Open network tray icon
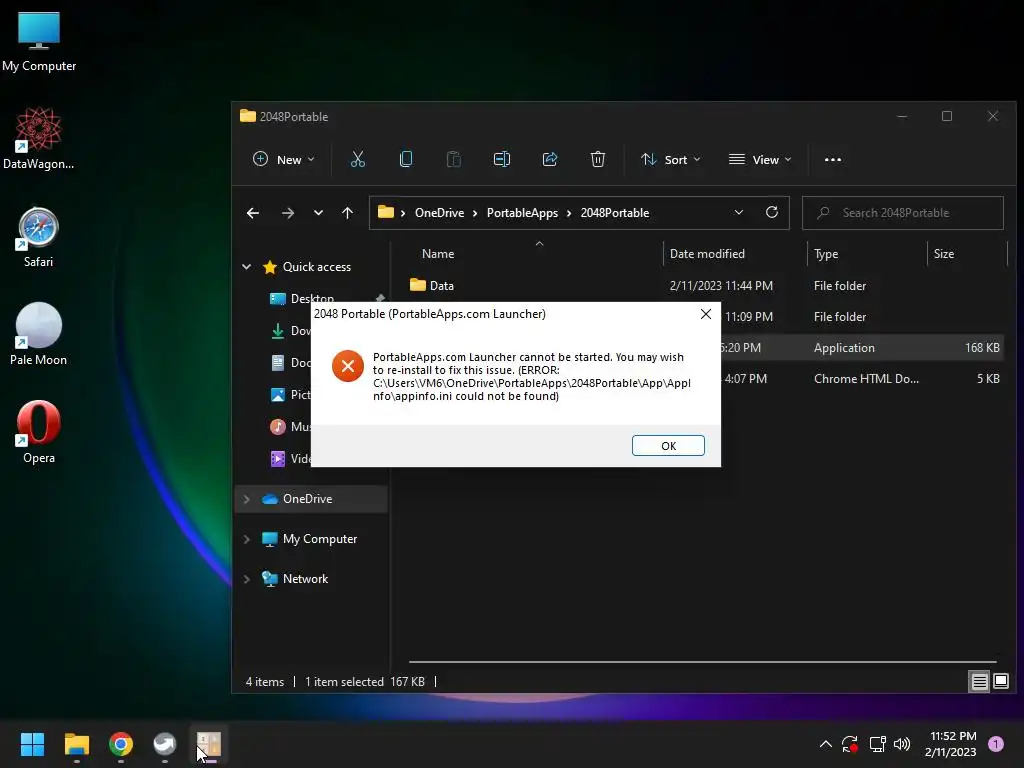This screenshot has height=768, width=1024. [x=877, y=744]
